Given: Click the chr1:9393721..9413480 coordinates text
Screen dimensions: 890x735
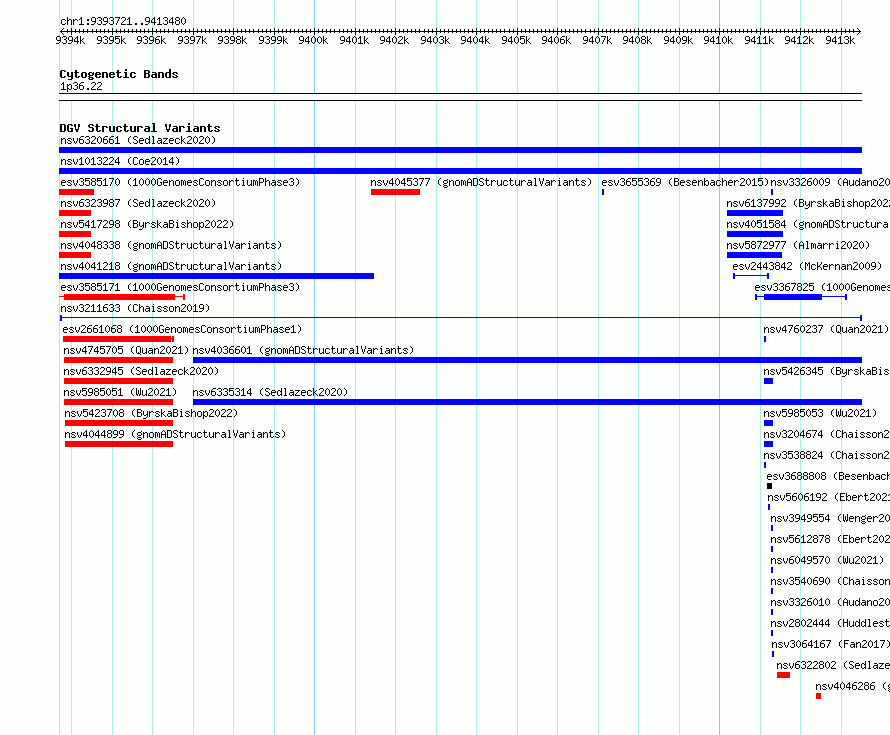Looking at the screenshot, I should click(x=123, y=21).
